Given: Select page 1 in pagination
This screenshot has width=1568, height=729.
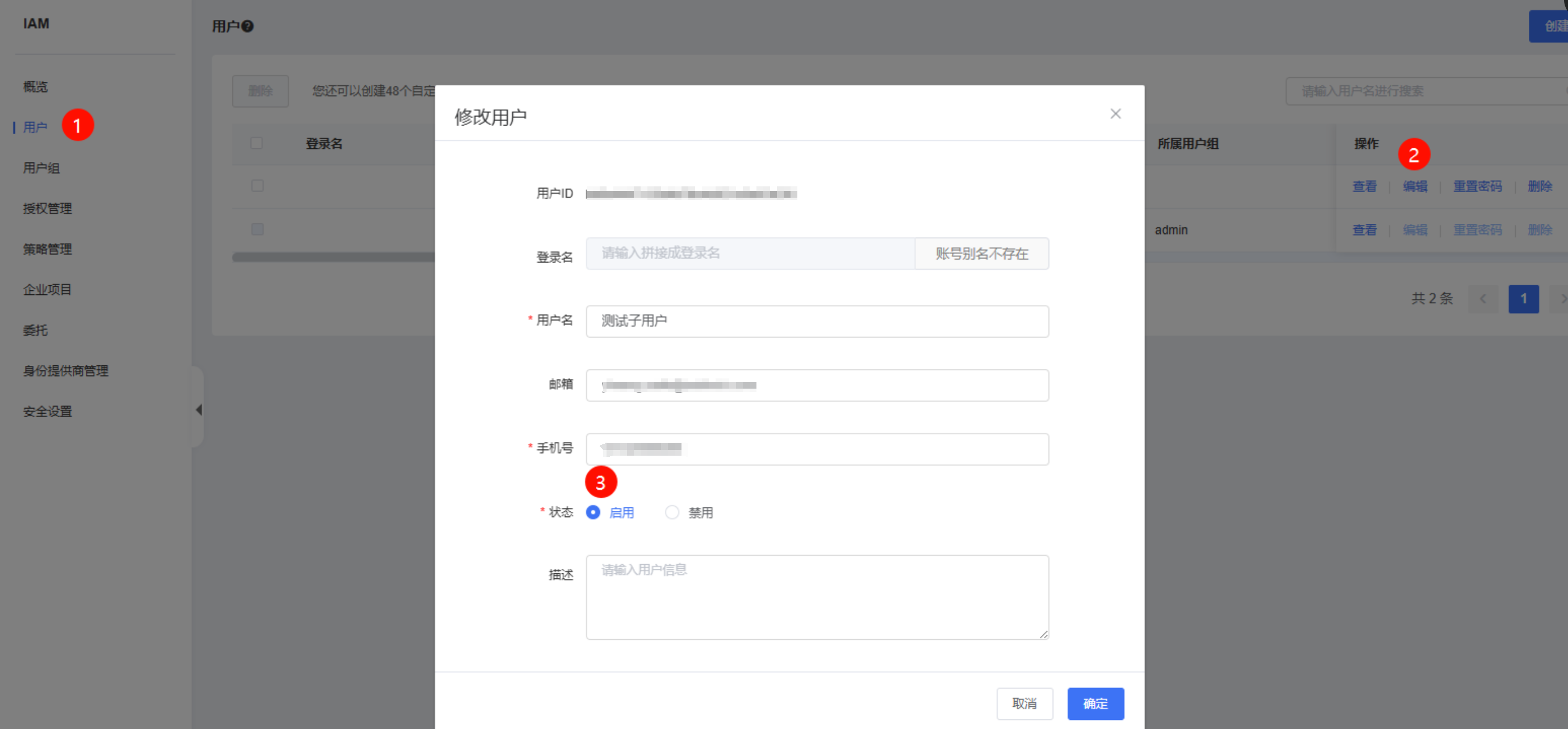Looking at the screenshot, I should pyautogui.click(x=1524, y=298).
